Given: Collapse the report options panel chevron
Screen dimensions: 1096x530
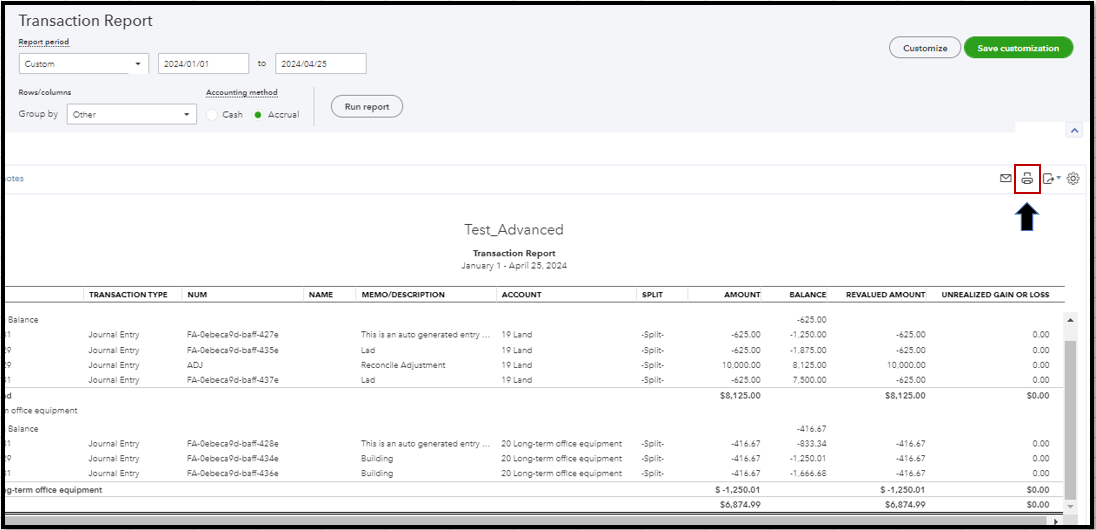Looking at the screenshot, I should point(1074,131).
